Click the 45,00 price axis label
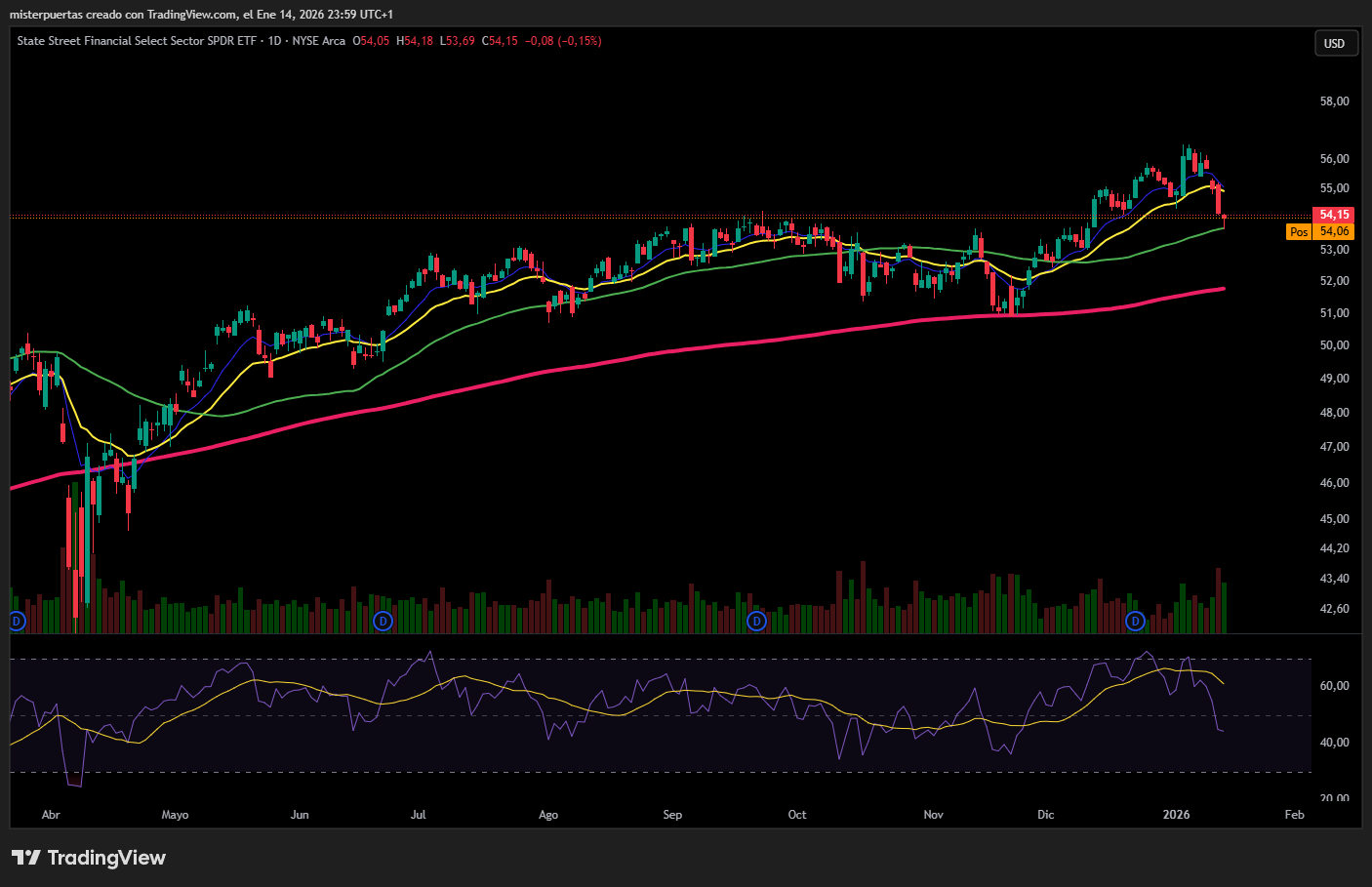This screenshot has height=887, width=1372. click(1334, 519)
